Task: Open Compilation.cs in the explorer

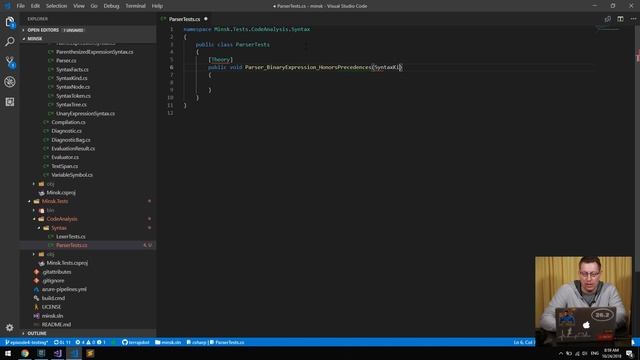Action: (68, 122)
